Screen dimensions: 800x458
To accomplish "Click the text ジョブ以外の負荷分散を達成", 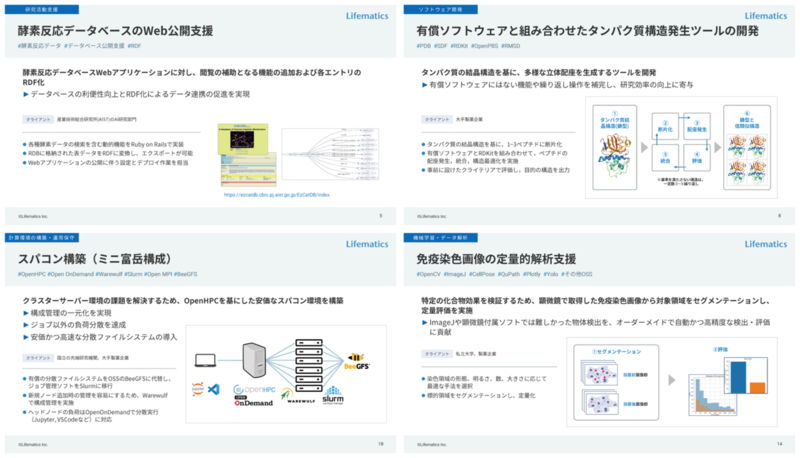I will (x=78, y=325).
